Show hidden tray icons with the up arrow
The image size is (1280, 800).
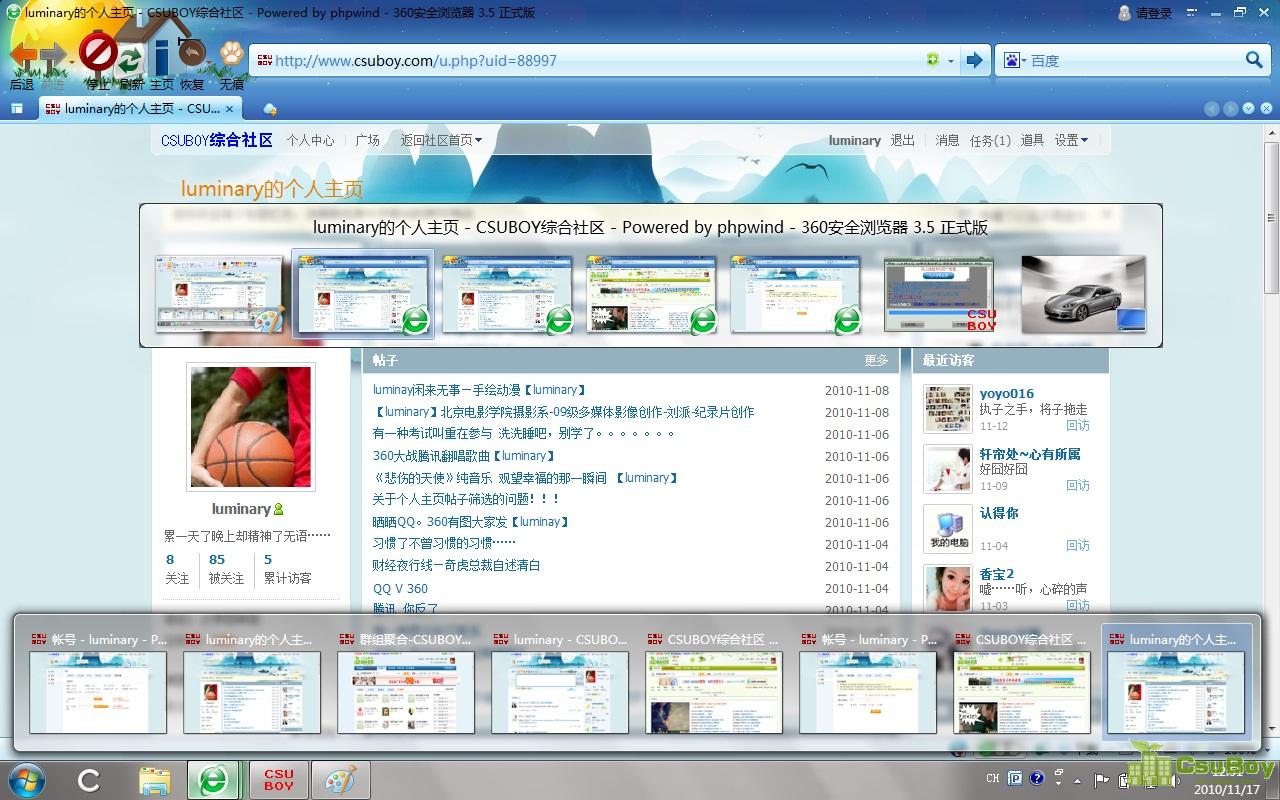click(x=1077, y=780)
